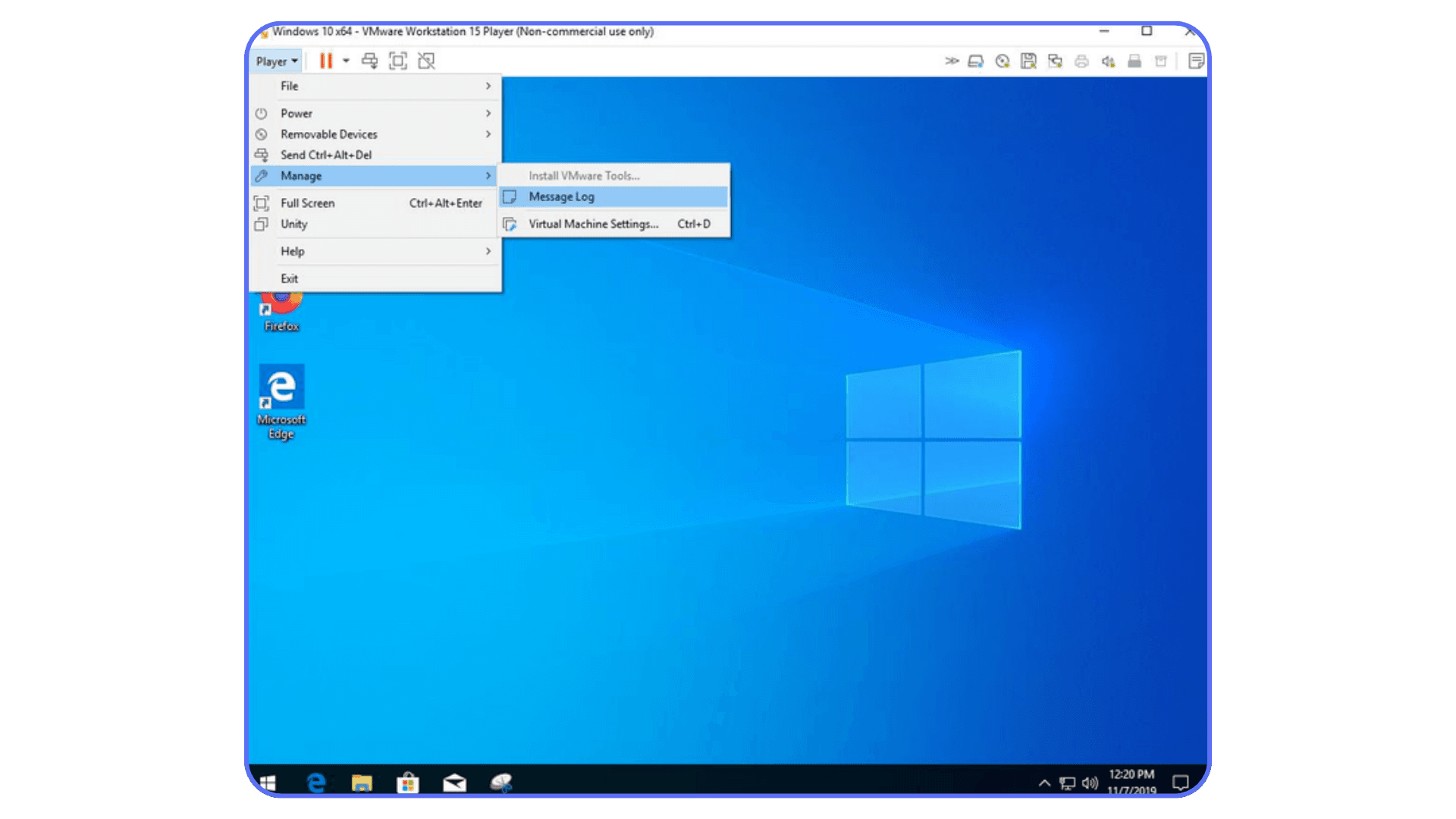Click the faded box-shaped device icon
The width and height of the screenshot is (1456, 819).
[1161, 61]
